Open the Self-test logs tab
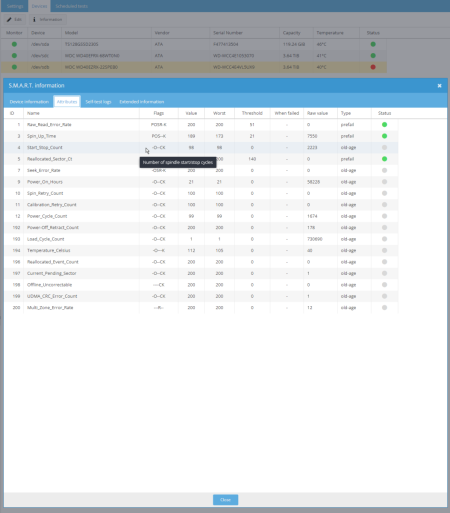The image size is (450, 513). 98,102
